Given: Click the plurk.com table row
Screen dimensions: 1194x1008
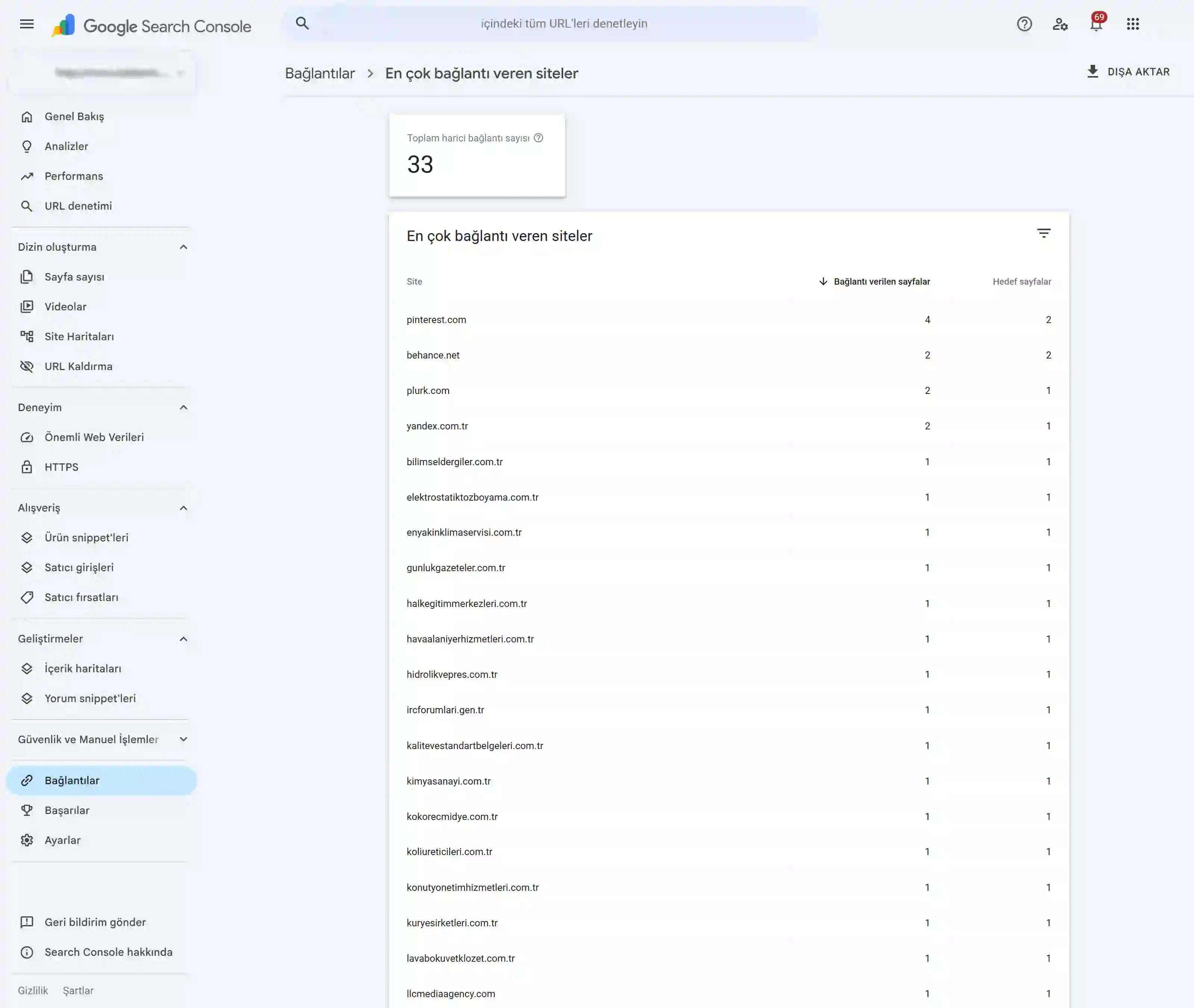Looking at the screenshot, I should tap(729, 390).
